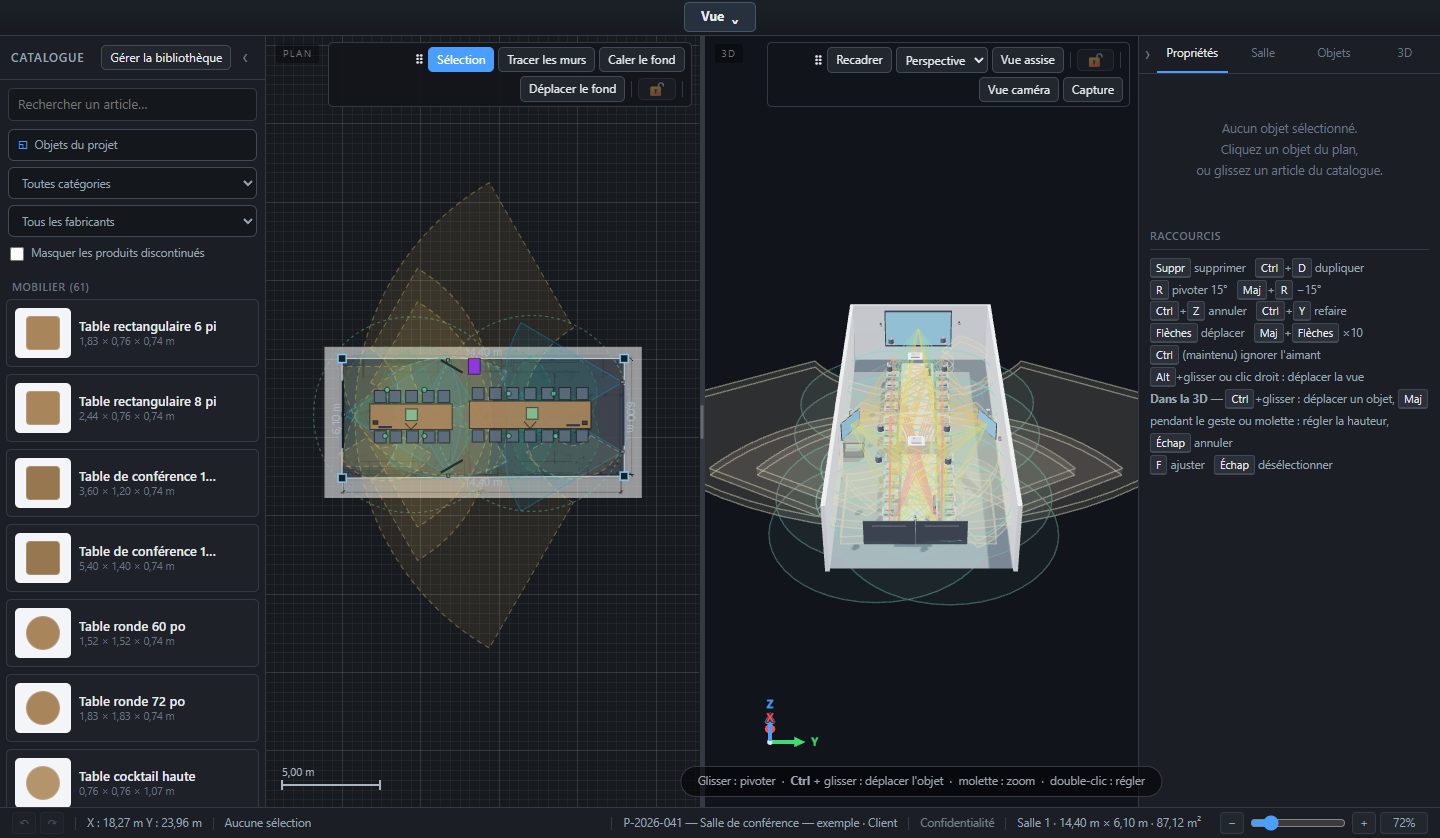This screenshot has width=1440, height=838.
Task: Click the Objets du projet icon button
Action: pyautogui.click(x=132, y=145)
